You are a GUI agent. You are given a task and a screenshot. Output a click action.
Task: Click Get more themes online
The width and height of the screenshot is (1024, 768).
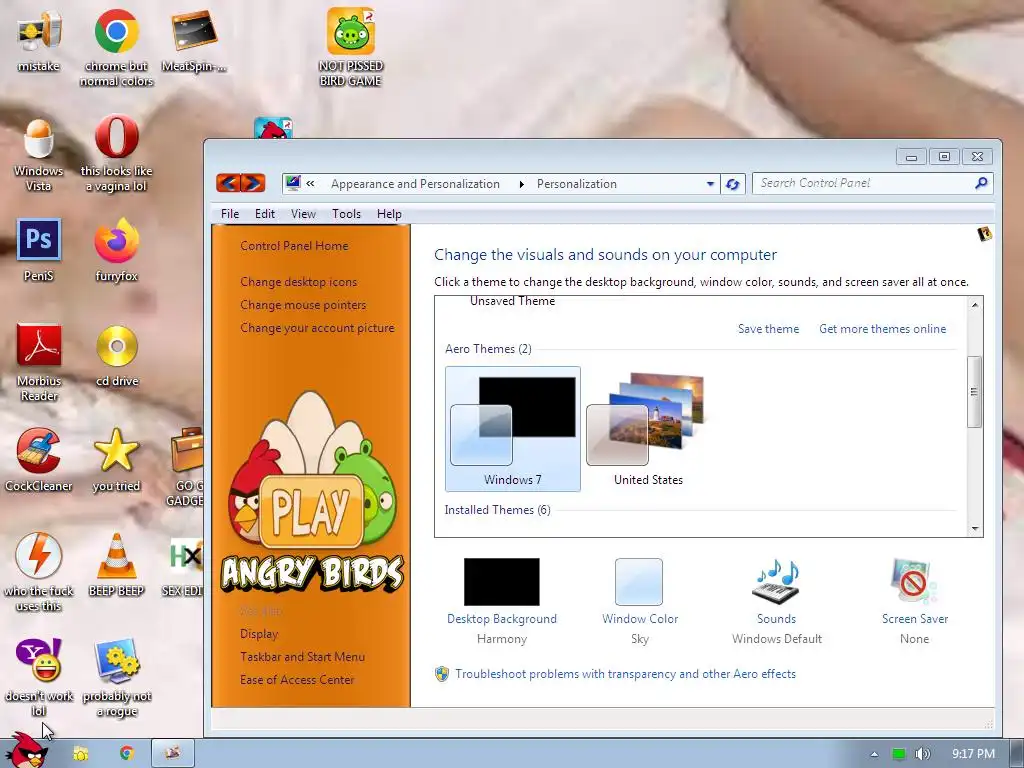click(x=882, y=329)
